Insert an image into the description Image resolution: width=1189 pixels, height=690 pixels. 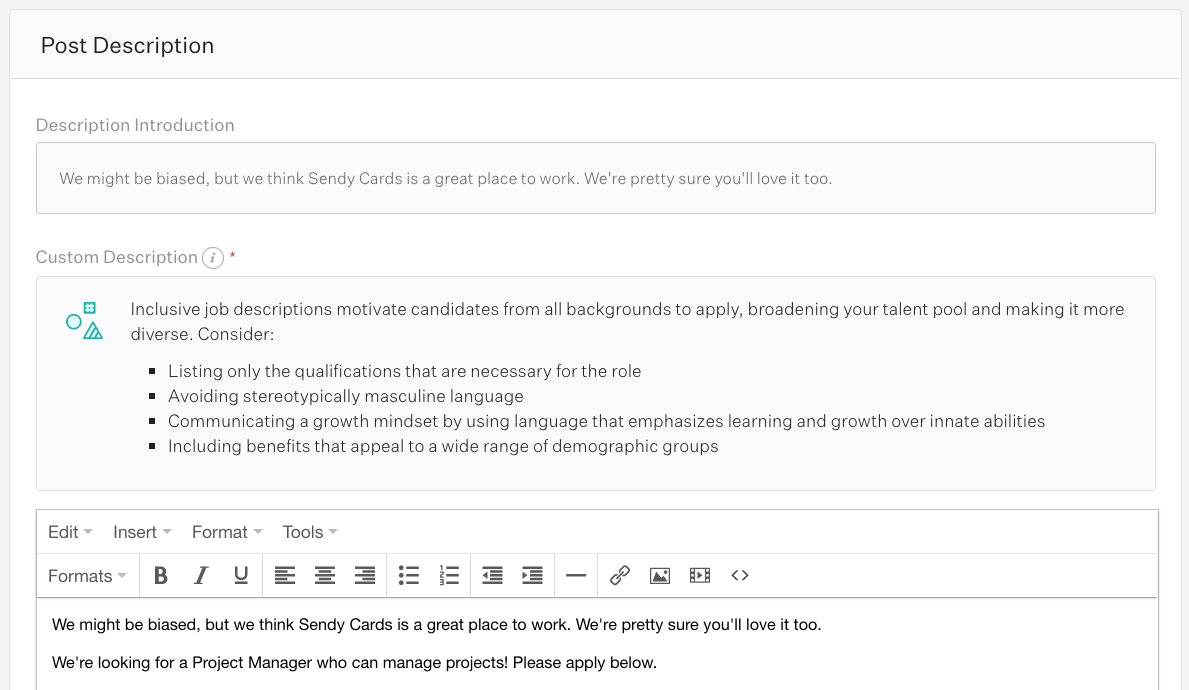660,575
